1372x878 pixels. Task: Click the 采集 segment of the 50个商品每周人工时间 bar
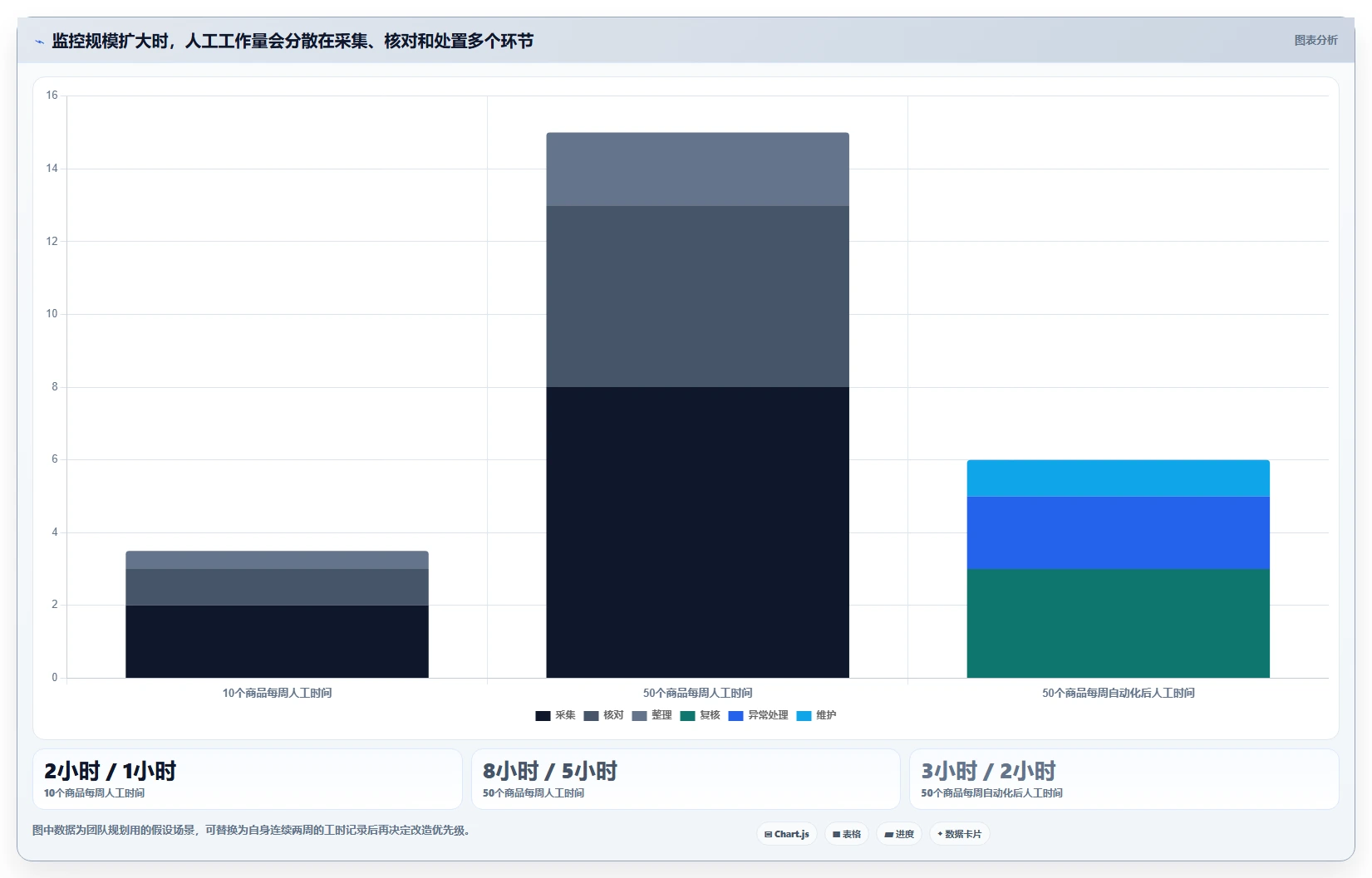(697, 532)
